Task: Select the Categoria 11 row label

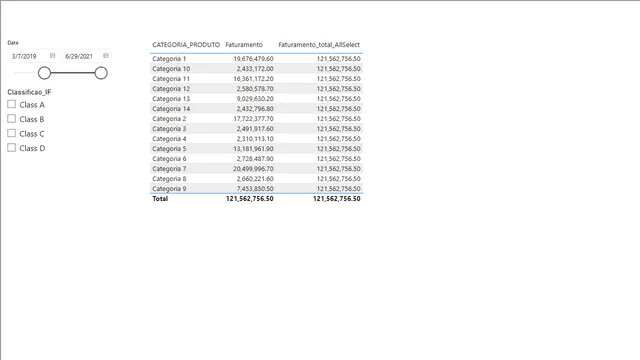Action: point(171,79)
